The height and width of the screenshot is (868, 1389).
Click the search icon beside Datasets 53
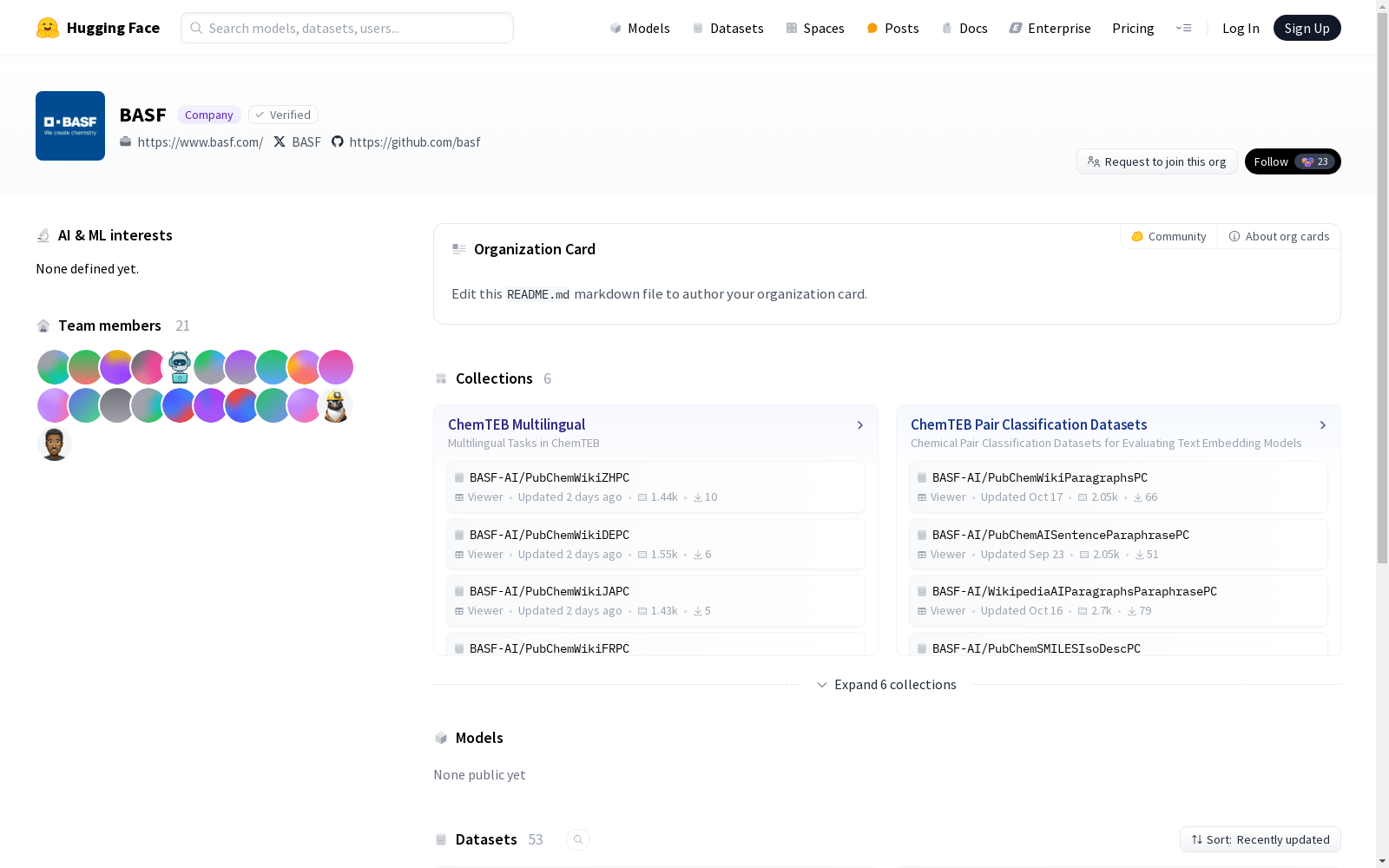tap(578, 839)
